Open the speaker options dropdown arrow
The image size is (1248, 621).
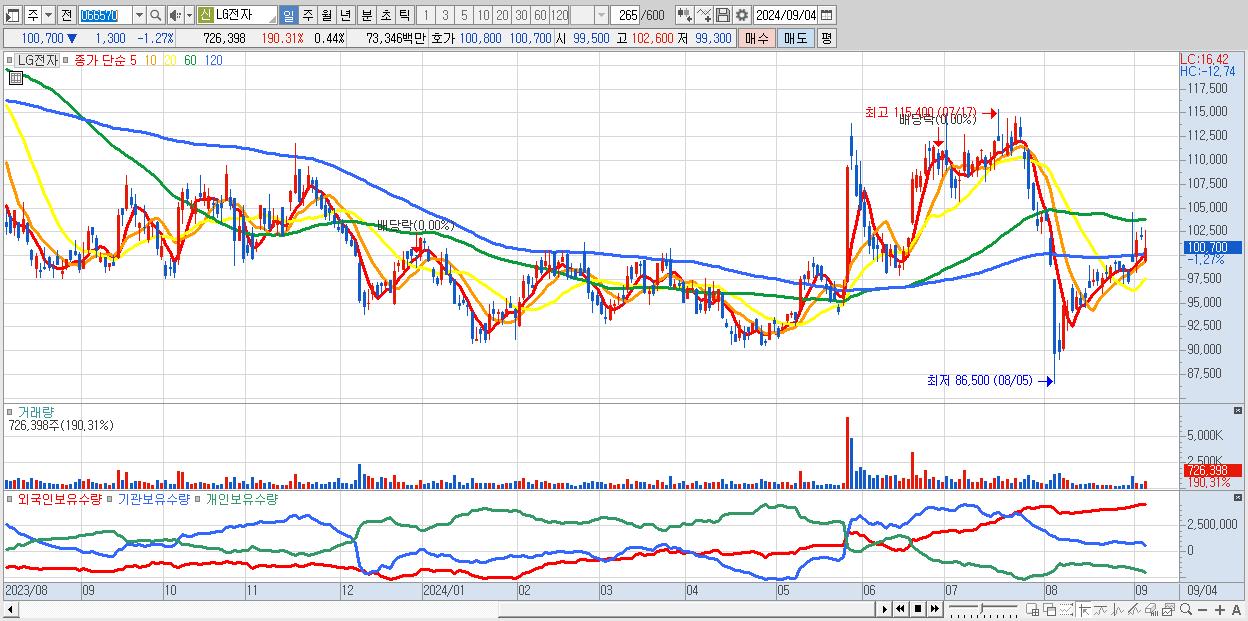(x=189, y=15)
